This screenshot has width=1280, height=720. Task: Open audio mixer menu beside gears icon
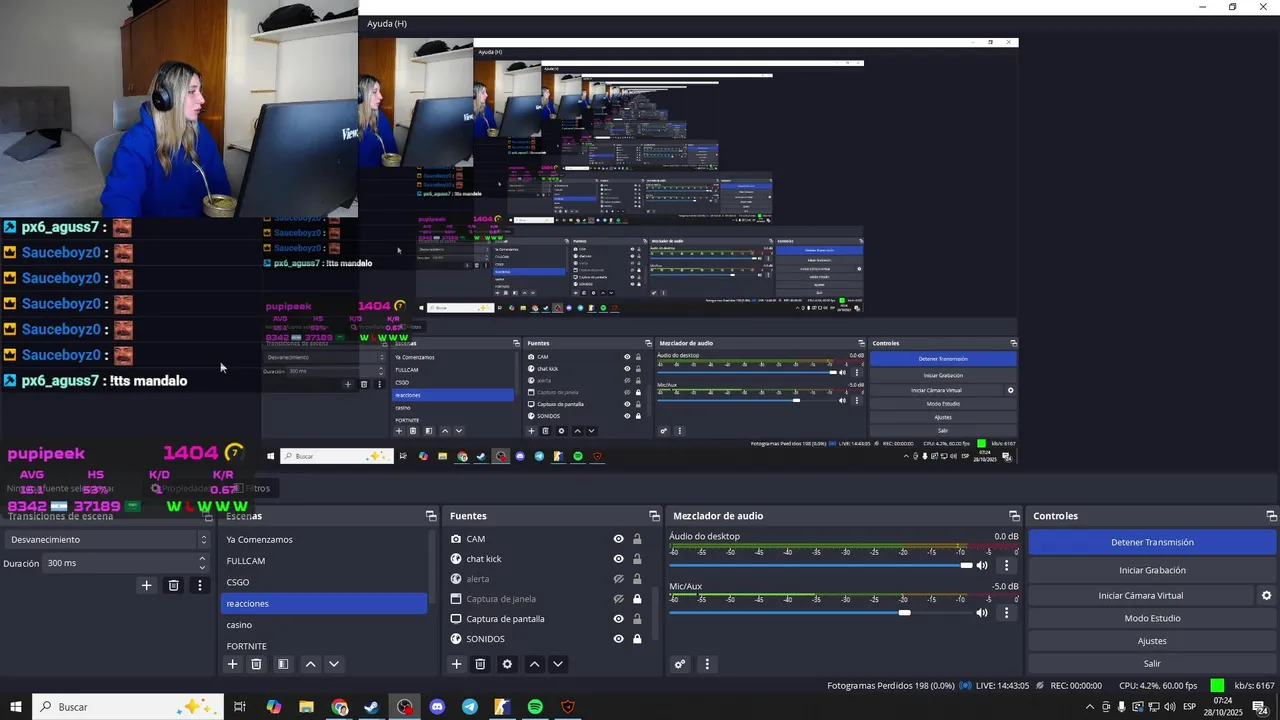(707, 664)
